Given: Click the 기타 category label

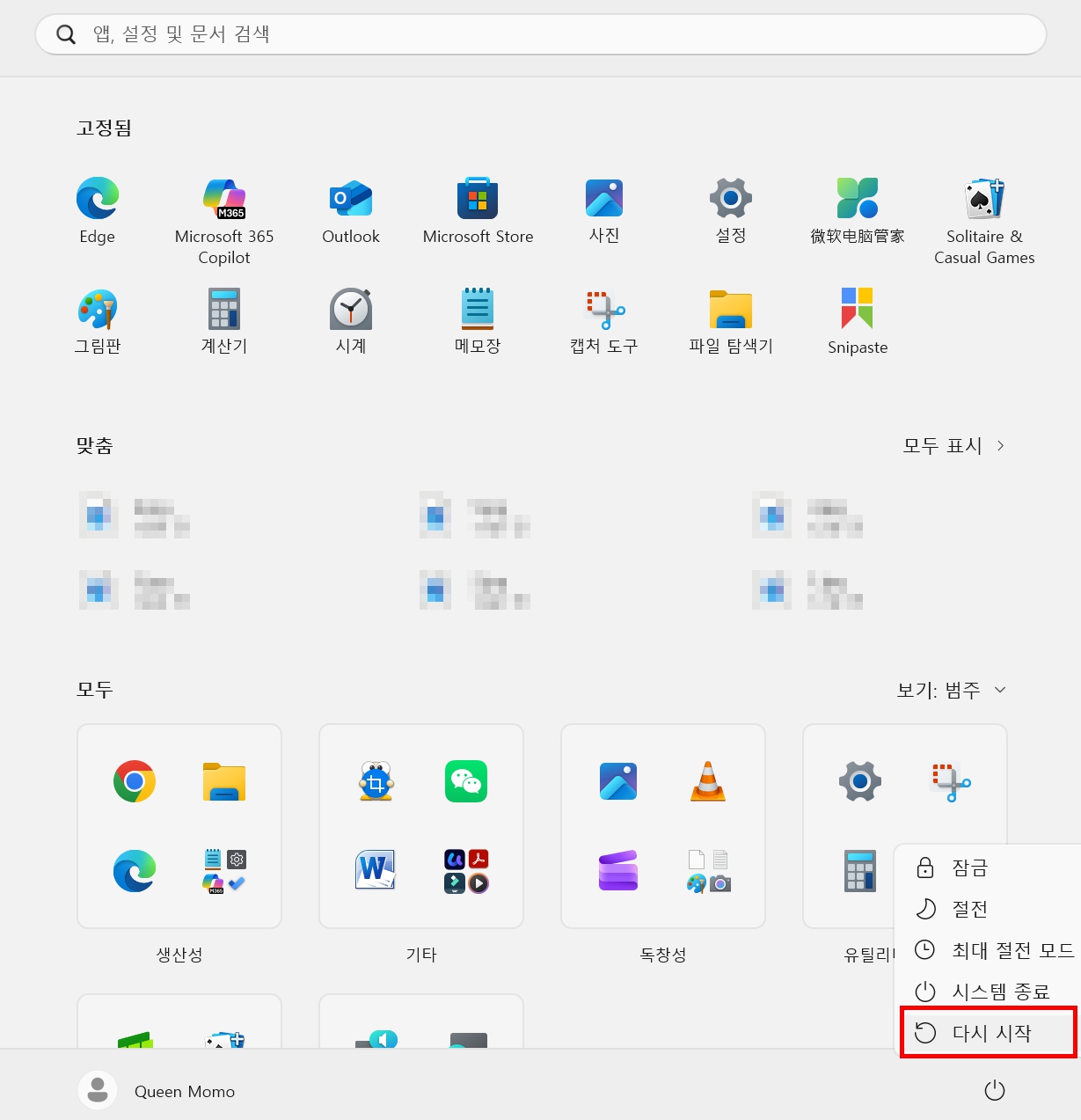Looking at the screenshot, I should (421, 955).
